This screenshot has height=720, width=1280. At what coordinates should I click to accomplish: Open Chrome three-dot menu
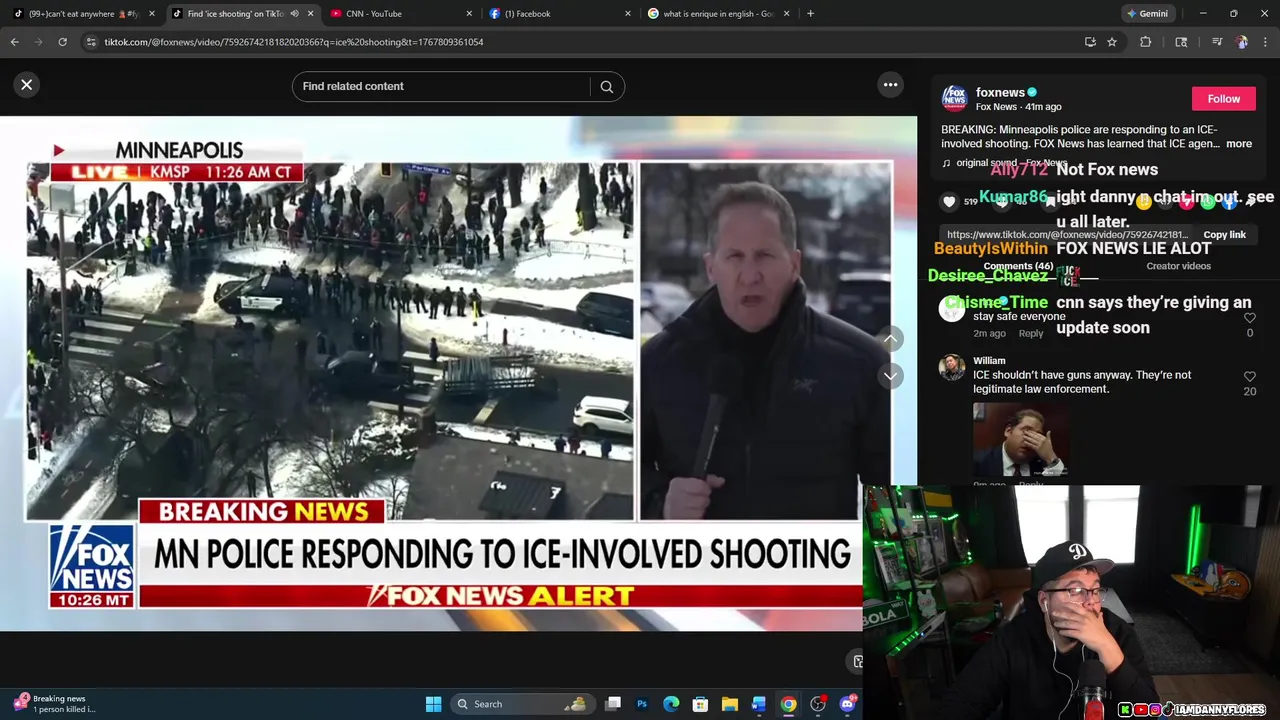pos(1266,42)
